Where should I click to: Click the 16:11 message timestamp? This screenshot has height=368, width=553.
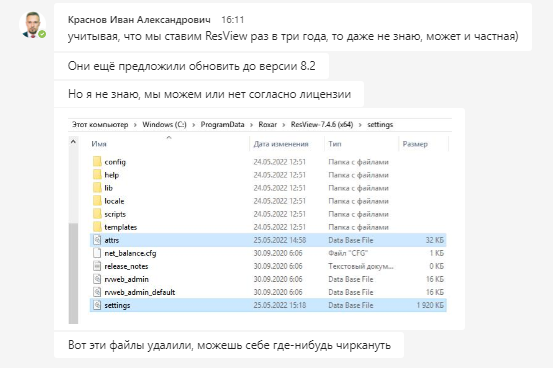[x=232, y=20]
